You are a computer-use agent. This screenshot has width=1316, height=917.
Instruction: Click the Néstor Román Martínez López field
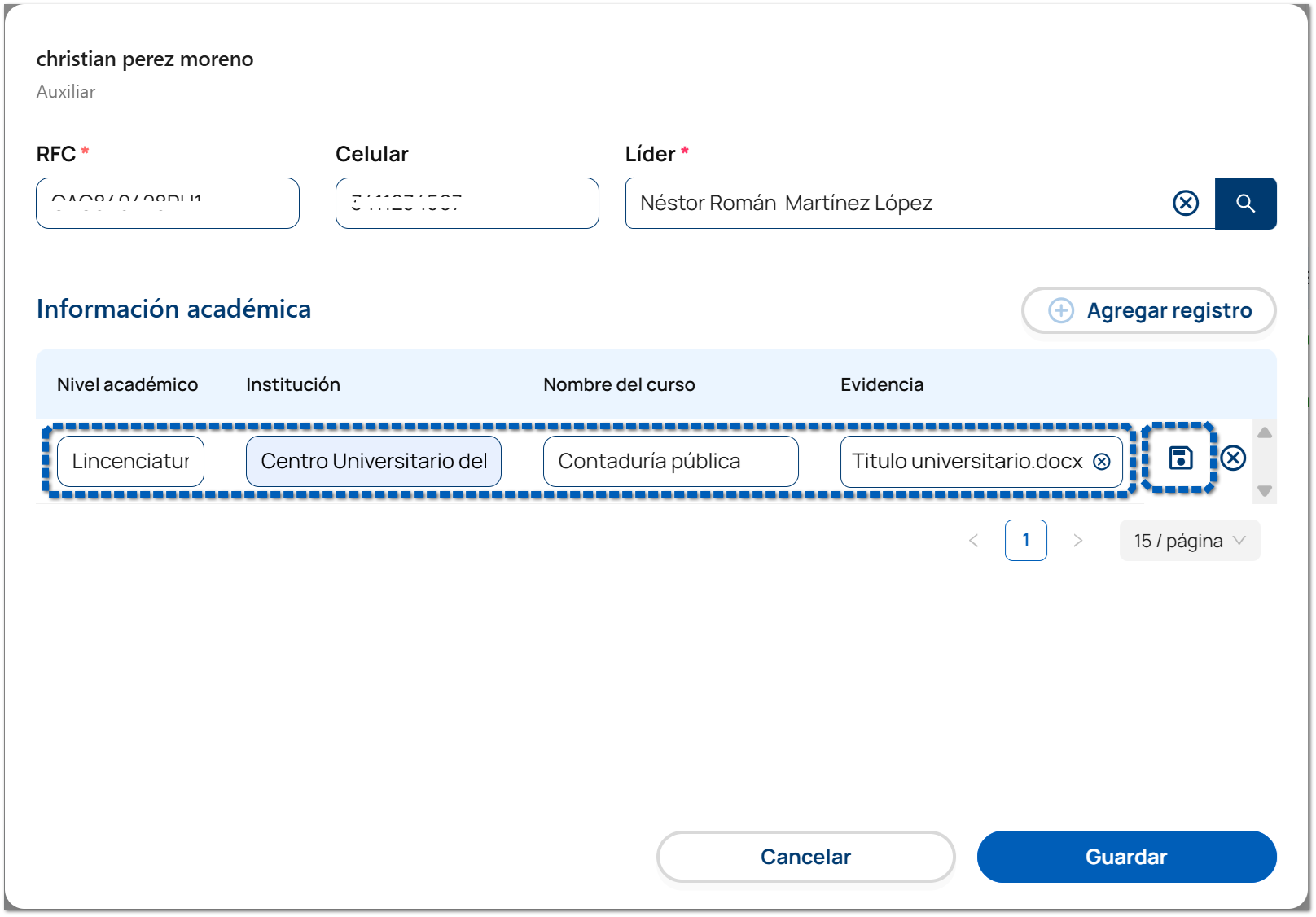tap(896, 204)
